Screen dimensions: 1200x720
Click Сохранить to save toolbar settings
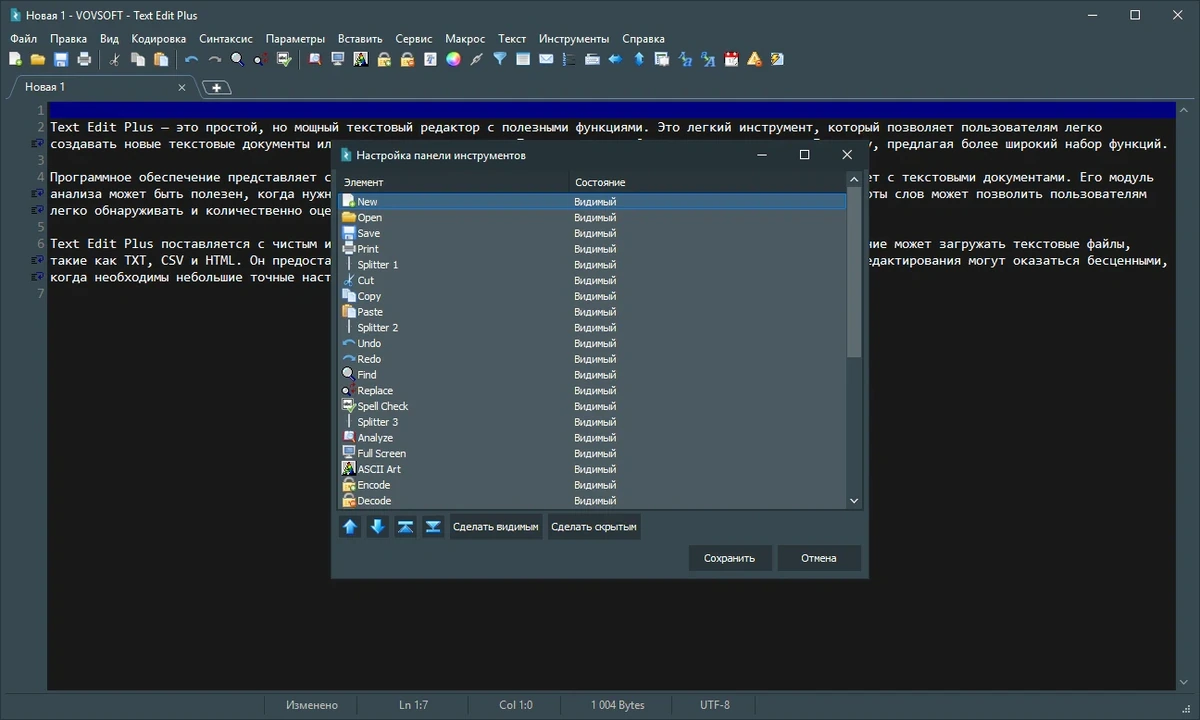coord(730,558)
